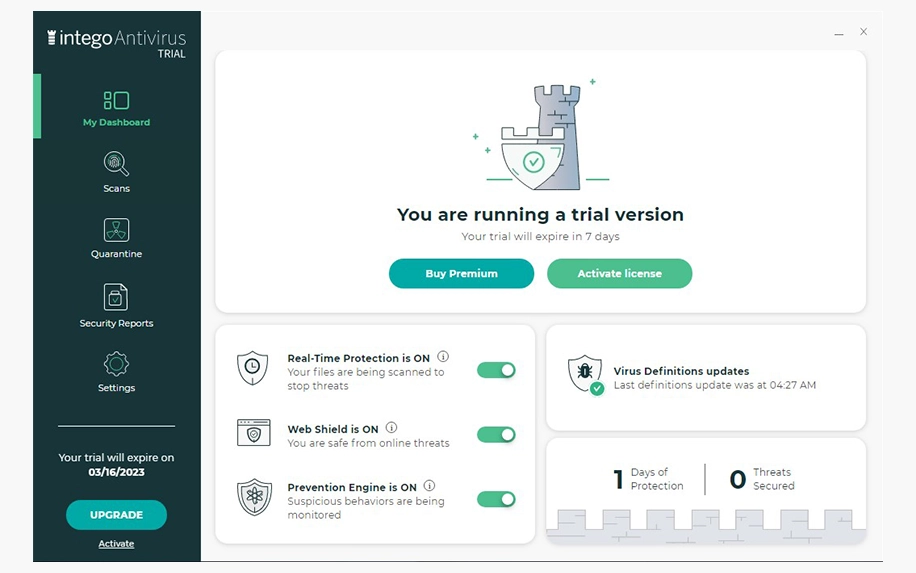The width and height of the screenshot is (916, 573).
Task: Click 'Suspicious behaviors are being monitored' text
Action: point(366,508)
